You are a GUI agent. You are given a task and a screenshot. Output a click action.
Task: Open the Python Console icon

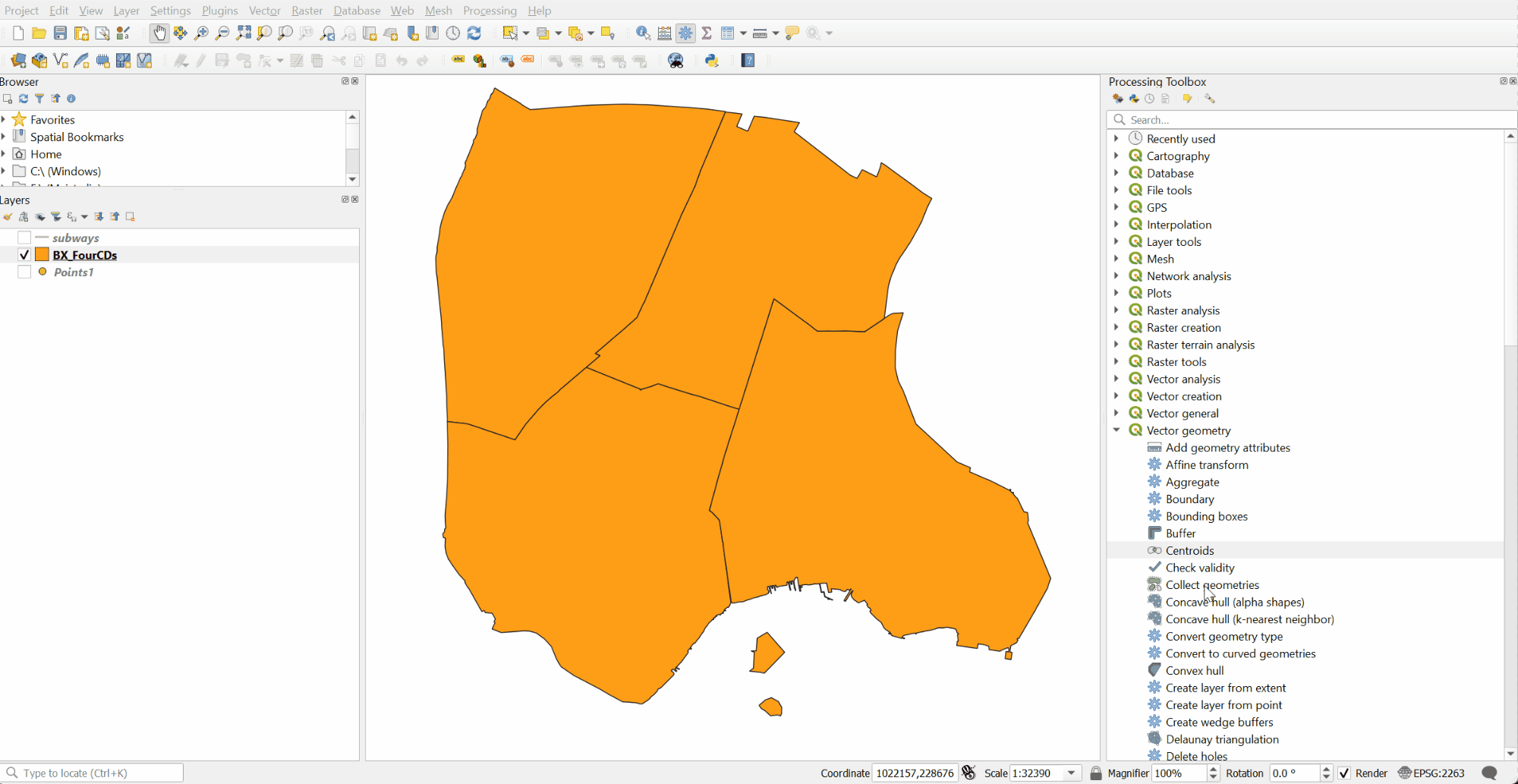711,60
